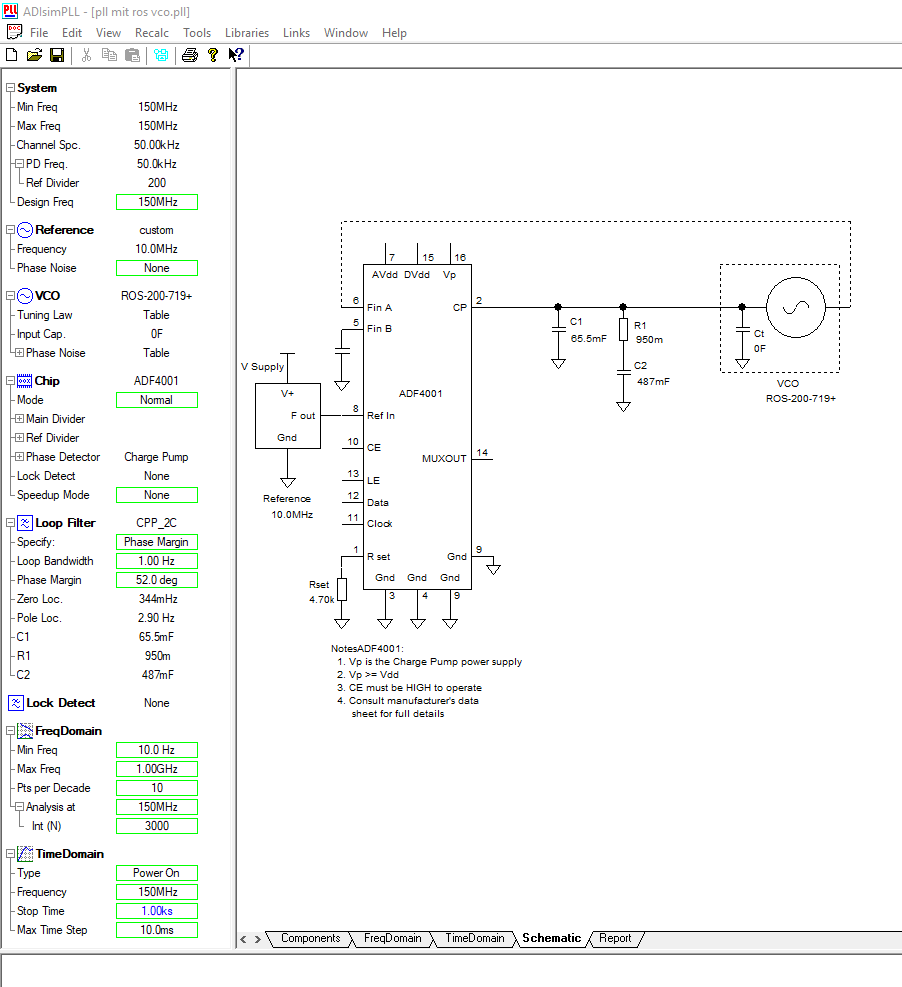Save the design with the floppy disk icon
Image resolution: width=902 pixels, height=987 pixels.
tap(57, 55)
